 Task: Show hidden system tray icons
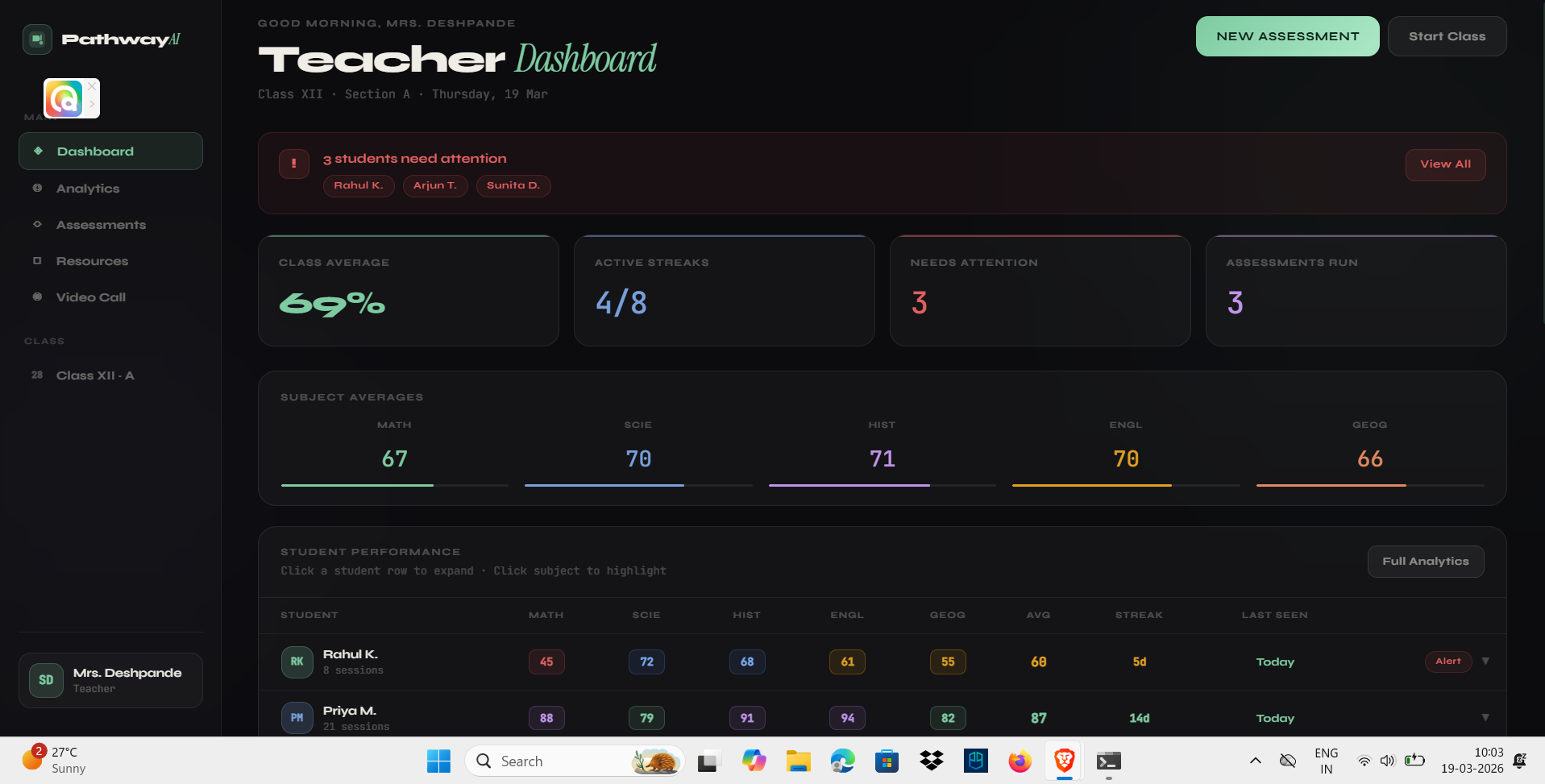[x=1256, y=761]
